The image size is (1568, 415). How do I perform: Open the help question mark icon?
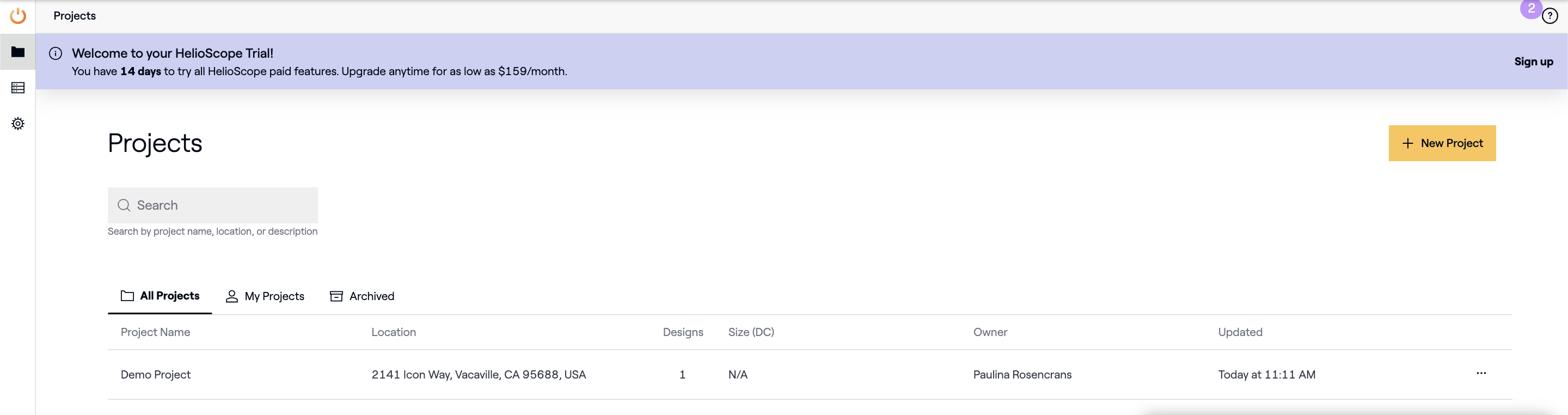coord(1549,16)
